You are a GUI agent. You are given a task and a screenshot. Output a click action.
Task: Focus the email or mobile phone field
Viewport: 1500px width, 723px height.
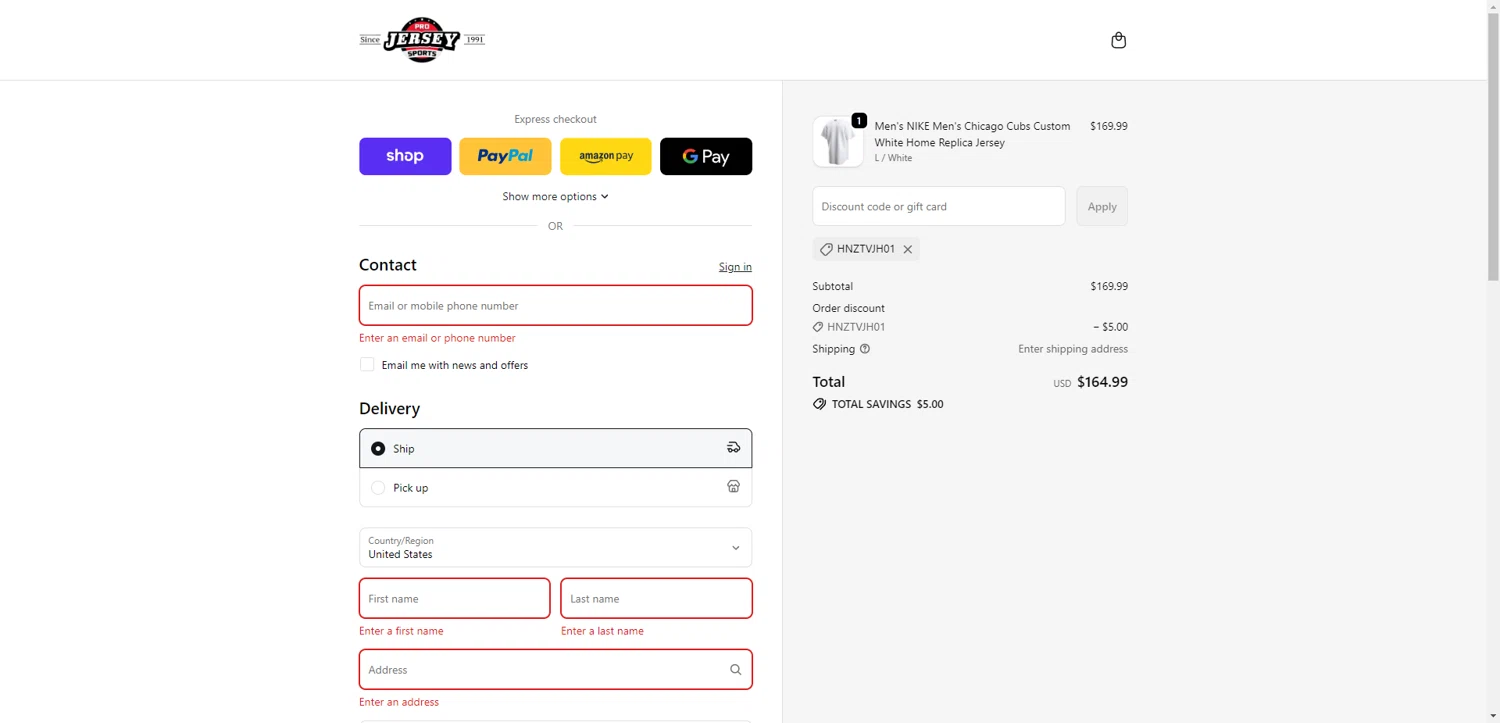pos(555,305)
